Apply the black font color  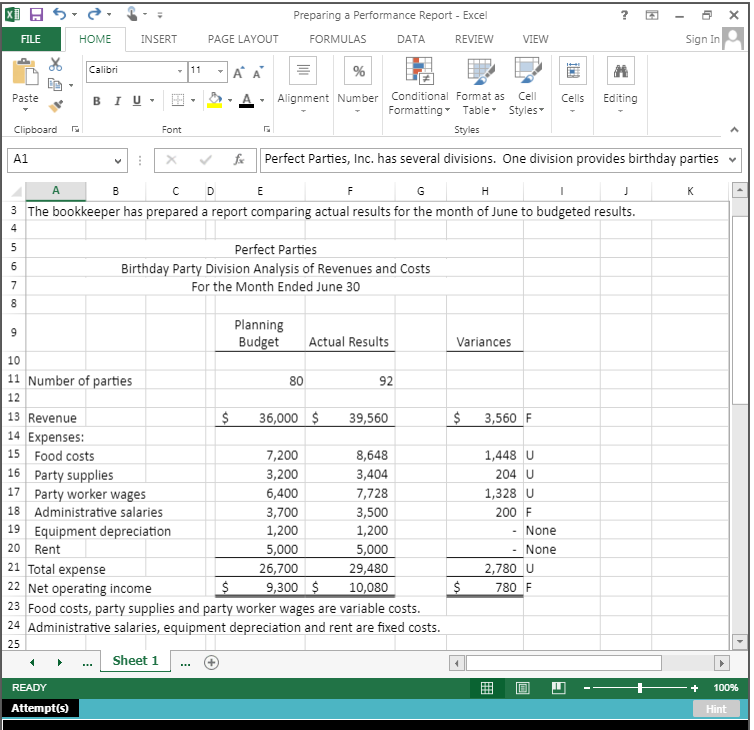(x=247, y=100)
